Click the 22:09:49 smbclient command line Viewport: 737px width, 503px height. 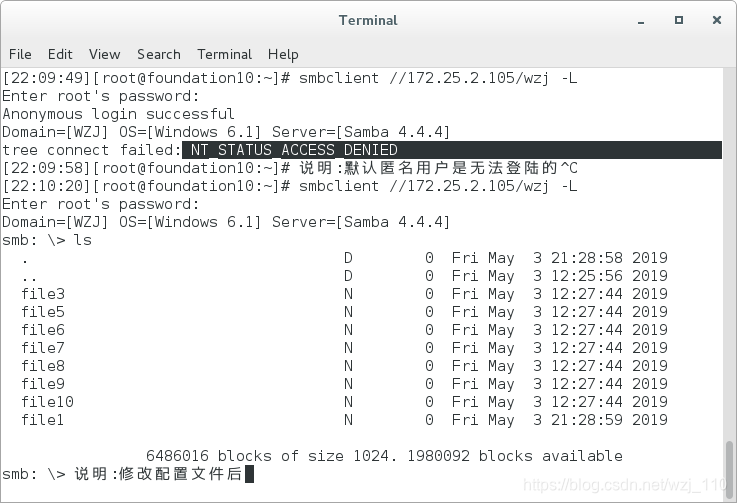coord(290,78)
